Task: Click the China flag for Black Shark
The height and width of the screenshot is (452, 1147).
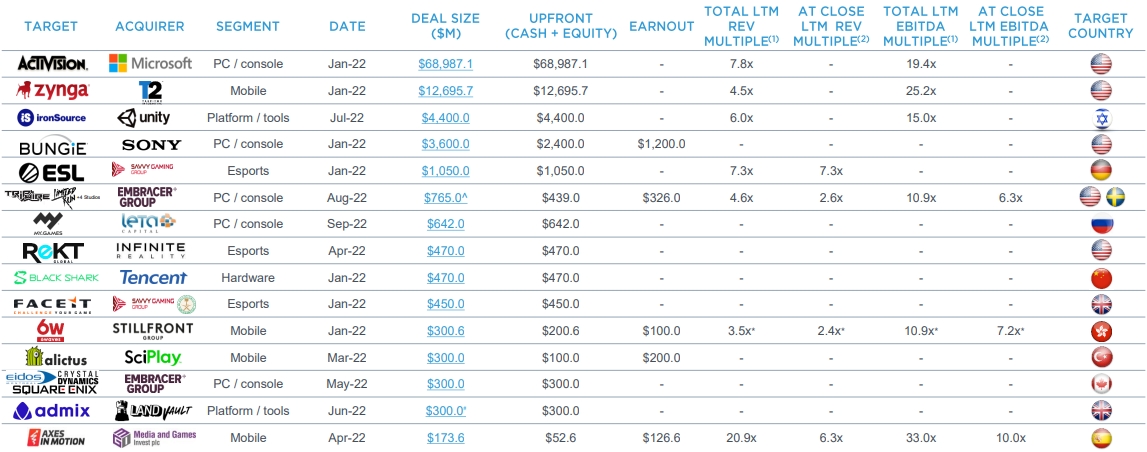Action: pos(1102,277)
